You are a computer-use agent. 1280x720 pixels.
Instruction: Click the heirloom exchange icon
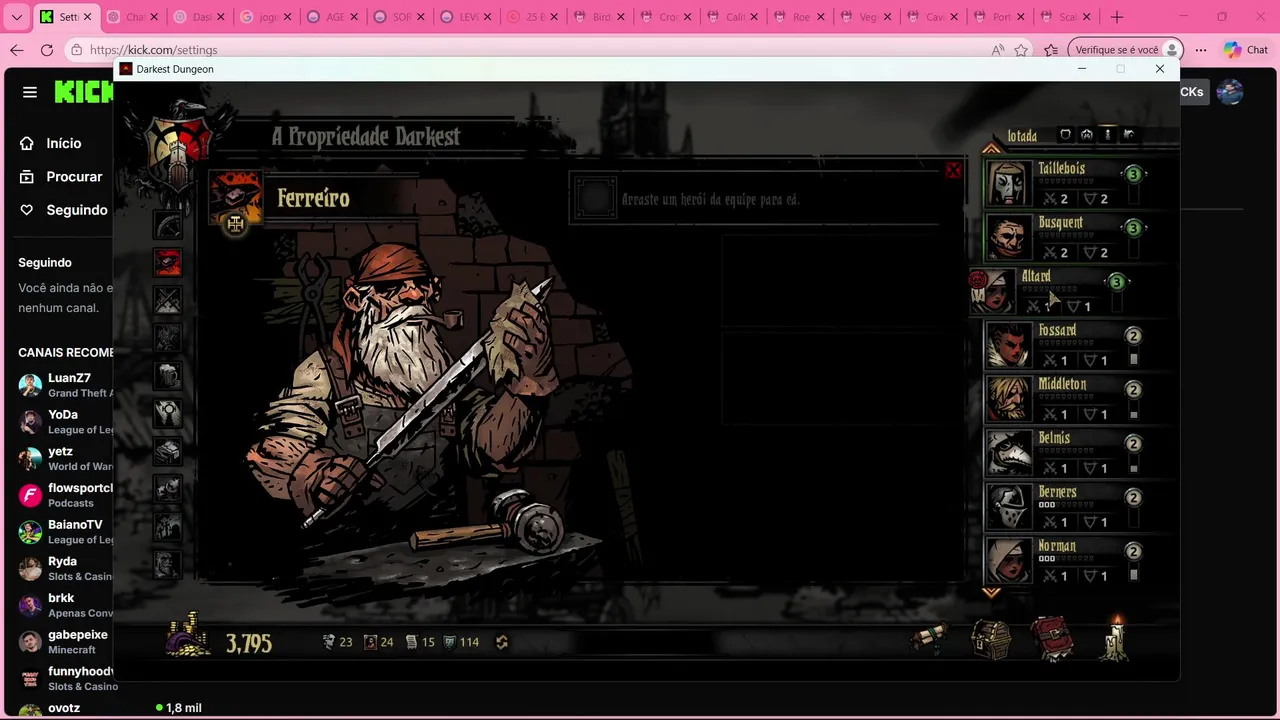(x=502, y=642)
